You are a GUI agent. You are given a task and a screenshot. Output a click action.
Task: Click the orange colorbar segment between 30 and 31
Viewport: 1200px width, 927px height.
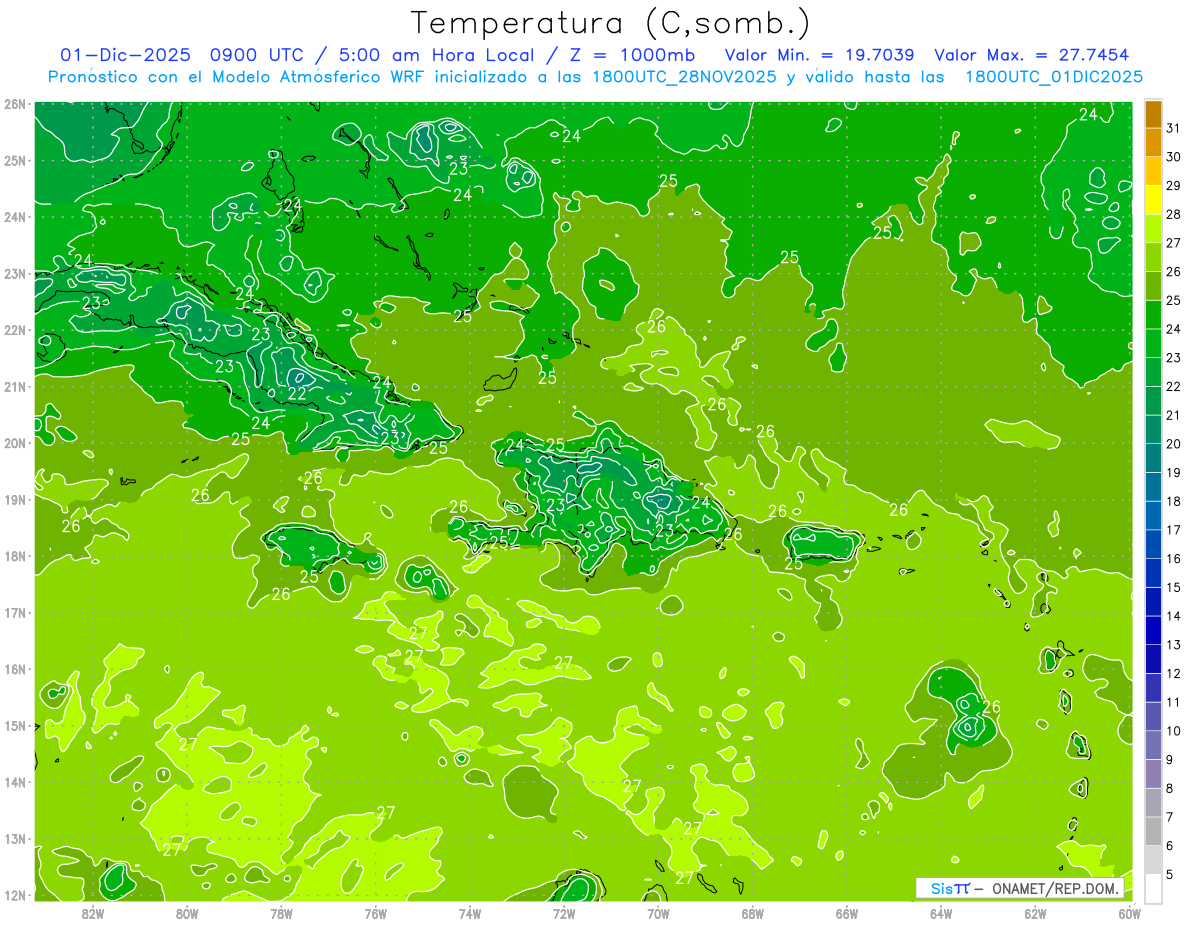(1153, 143)
